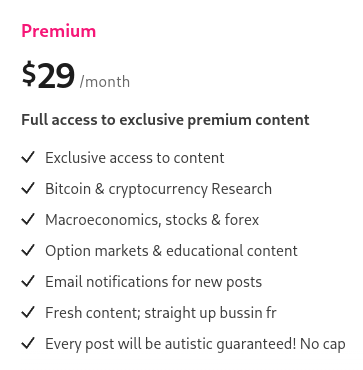Click the checkmark beside Every post item

pos(28,344)
